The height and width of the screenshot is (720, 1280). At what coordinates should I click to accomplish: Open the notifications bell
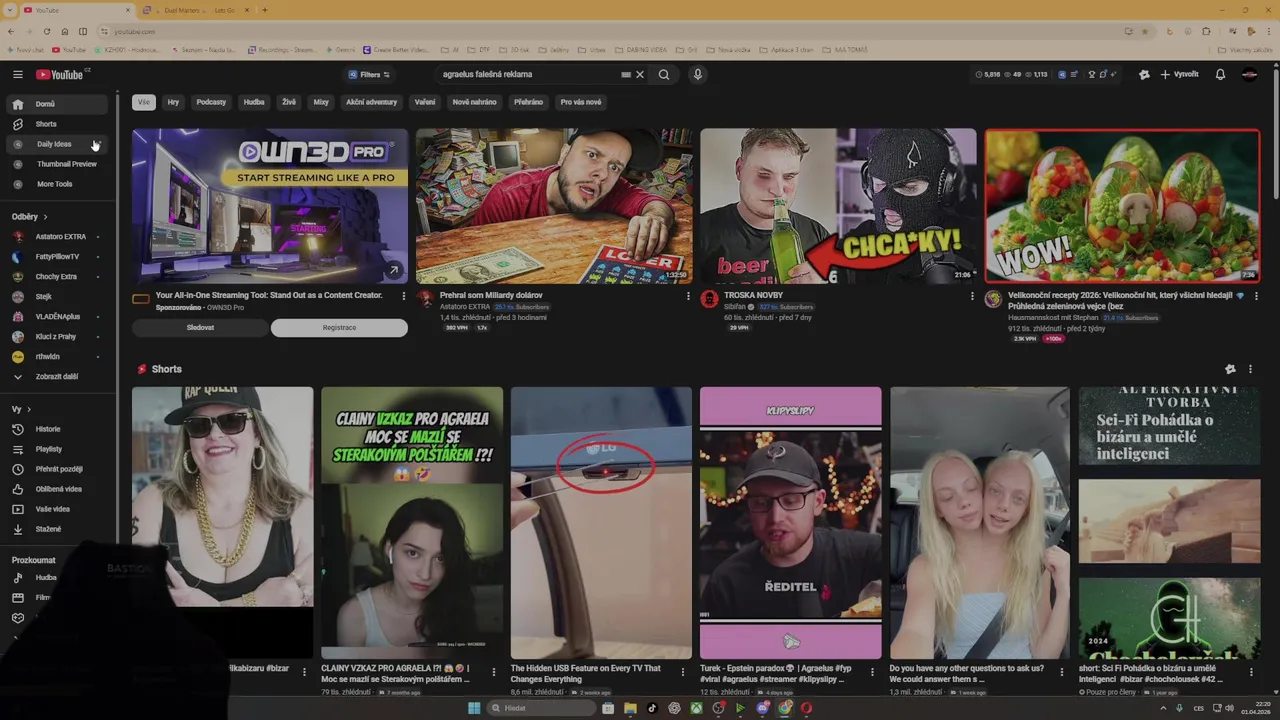(x=1220, y=74)
